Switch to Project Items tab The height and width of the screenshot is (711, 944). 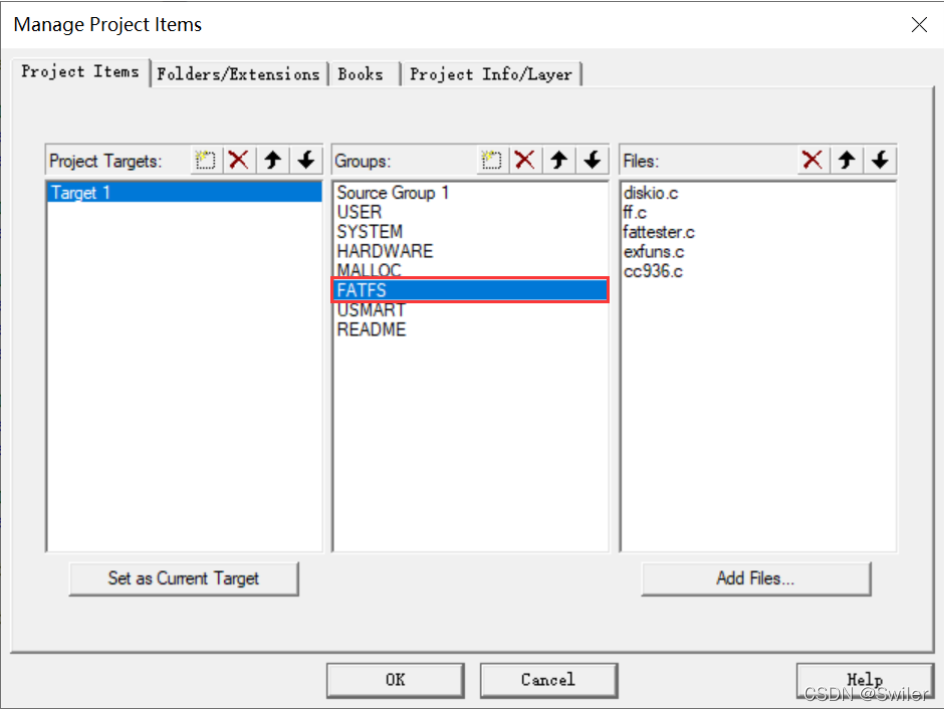click(x=80, y=72)
